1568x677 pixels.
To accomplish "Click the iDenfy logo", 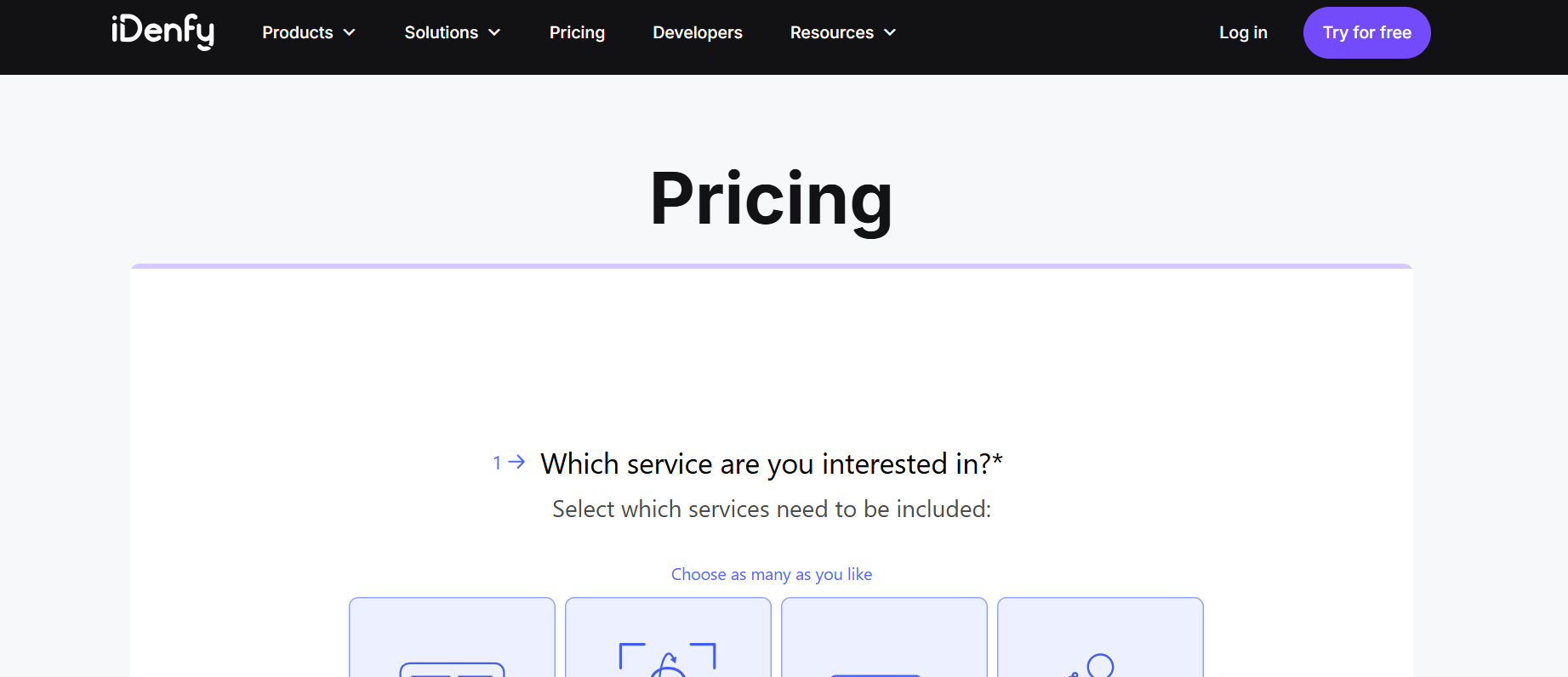I will coord(163,31).
